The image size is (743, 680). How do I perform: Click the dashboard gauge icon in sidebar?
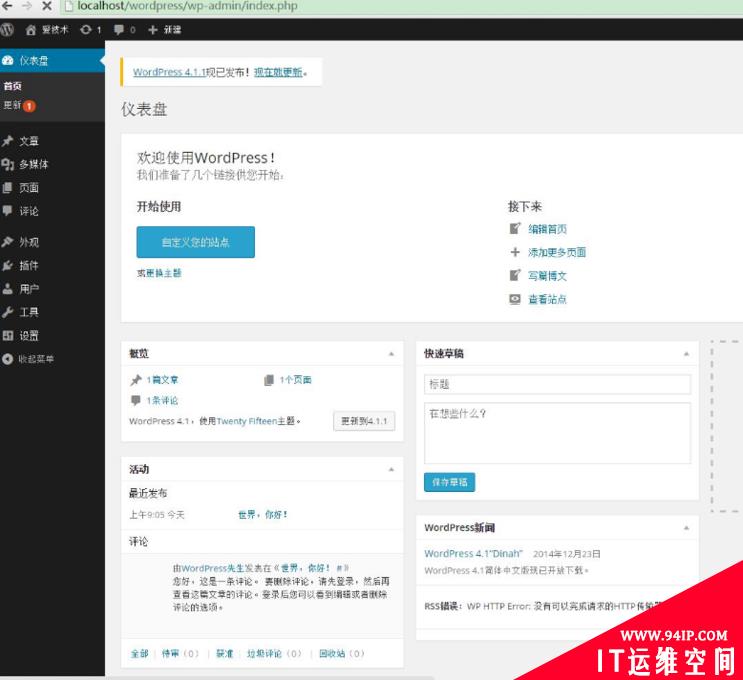(x=8, y=61)
